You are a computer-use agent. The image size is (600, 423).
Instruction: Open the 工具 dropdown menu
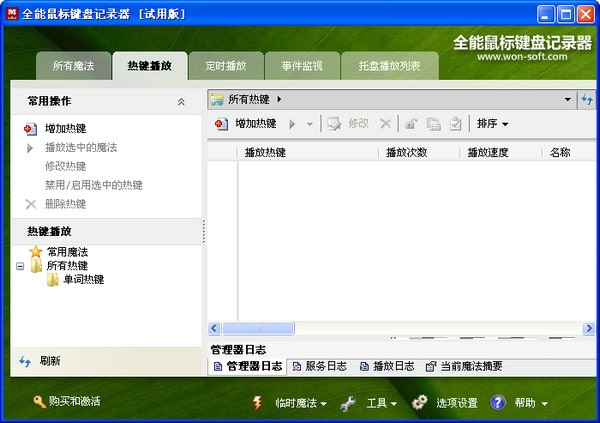pyautogui.click(x=382, y=403)
